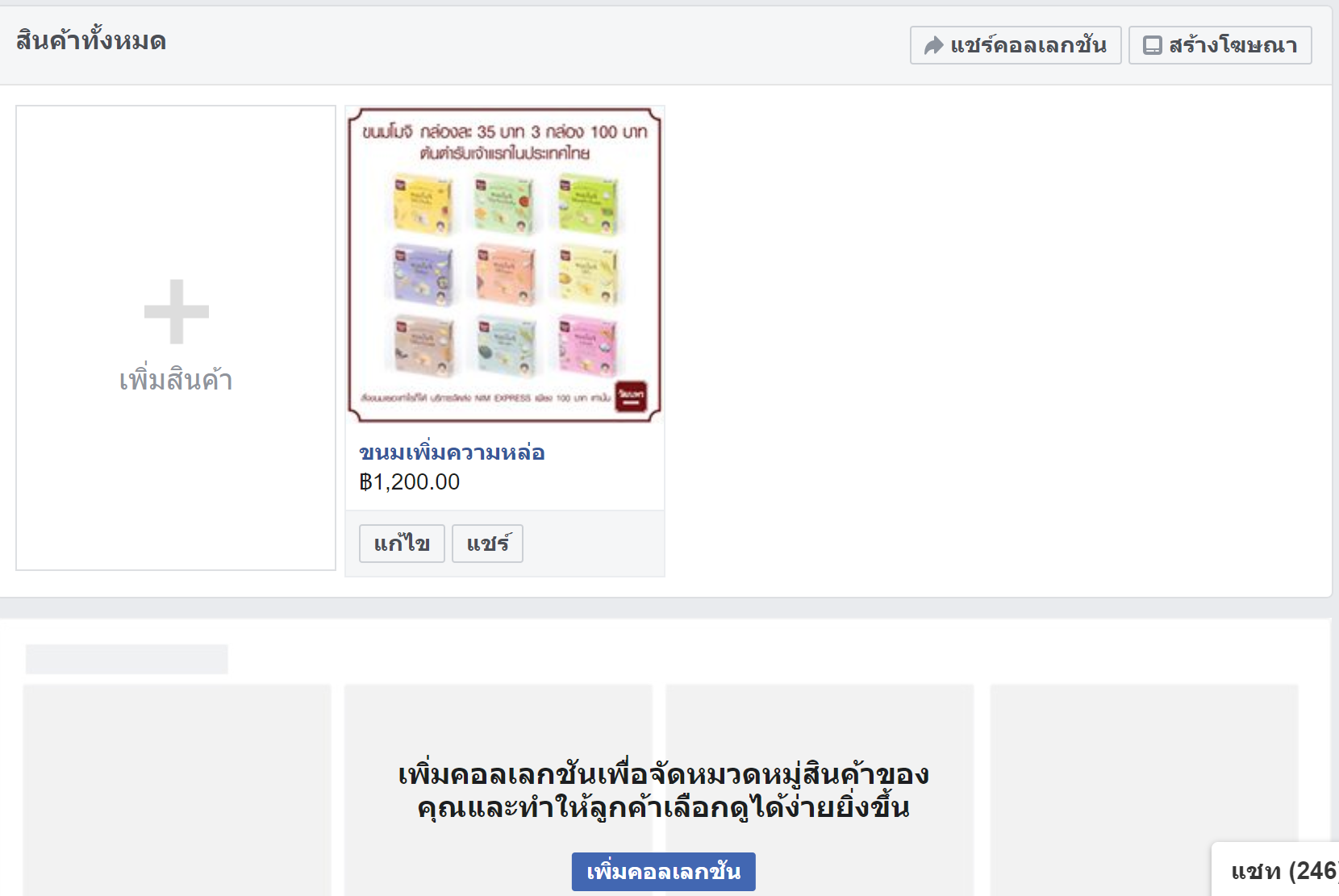Image resolution: width=1339 pixels, height=896 pixels.
Task: Click the pink mochi box in product photo
Action: pos(586,345)
